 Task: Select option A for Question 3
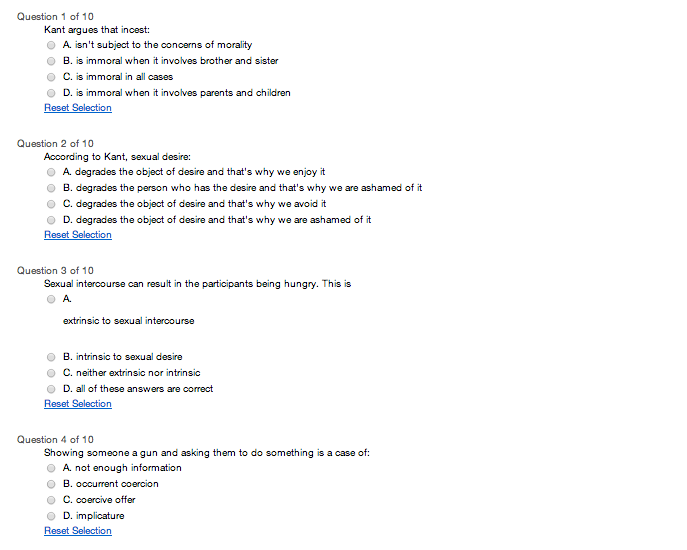point(51,299)
